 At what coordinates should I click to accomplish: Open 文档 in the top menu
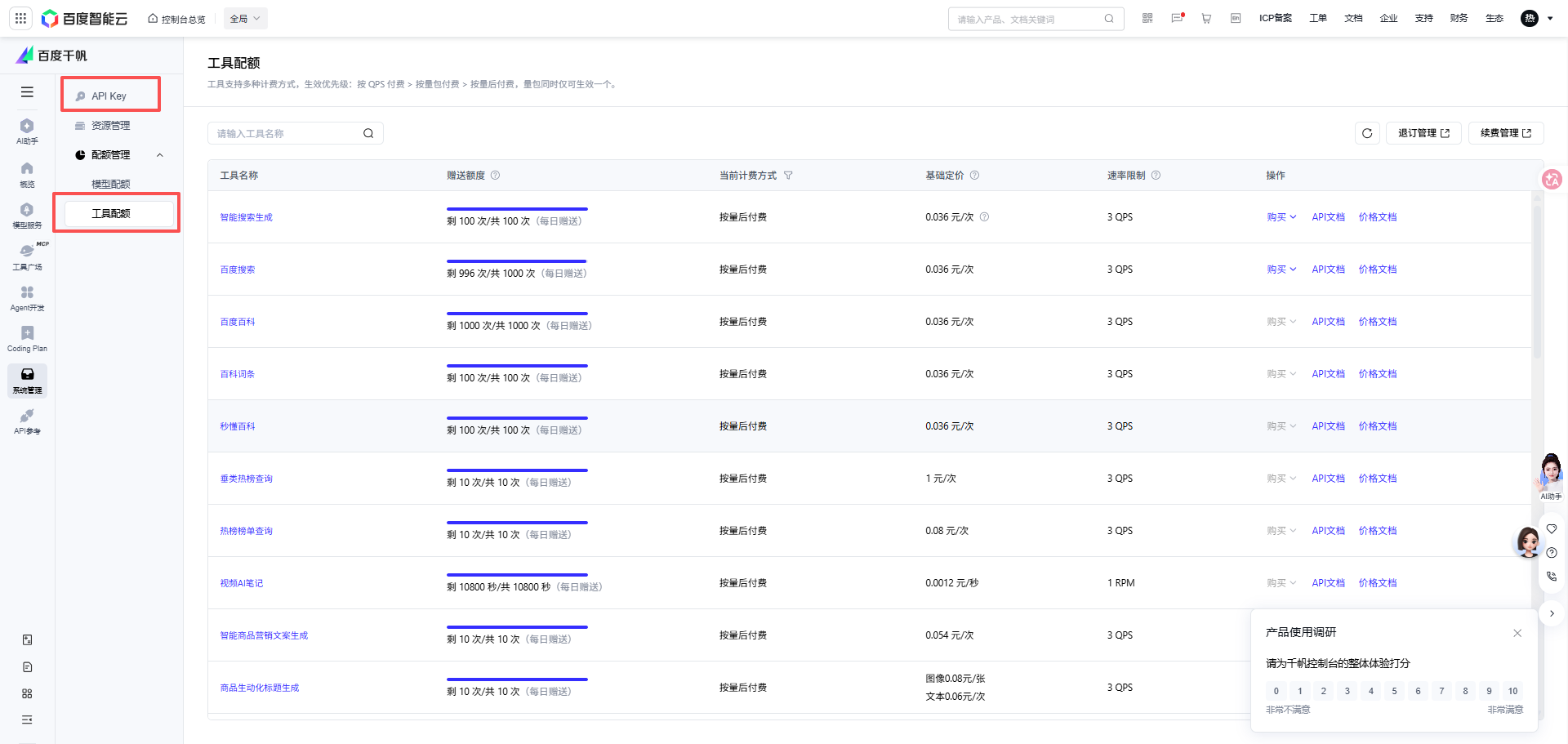click(x=1353, y=18)
